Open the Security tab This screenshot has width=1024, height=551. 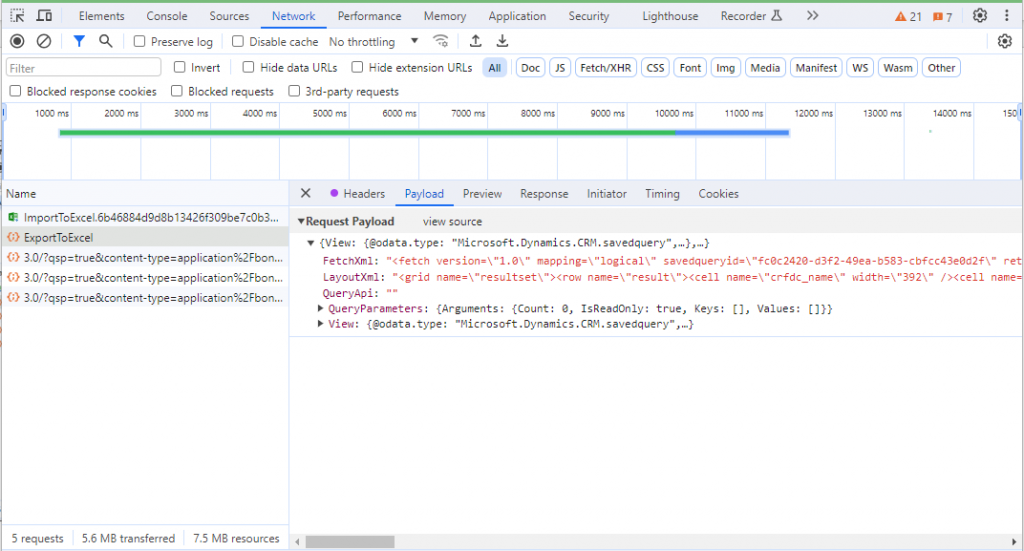[588, 16]
